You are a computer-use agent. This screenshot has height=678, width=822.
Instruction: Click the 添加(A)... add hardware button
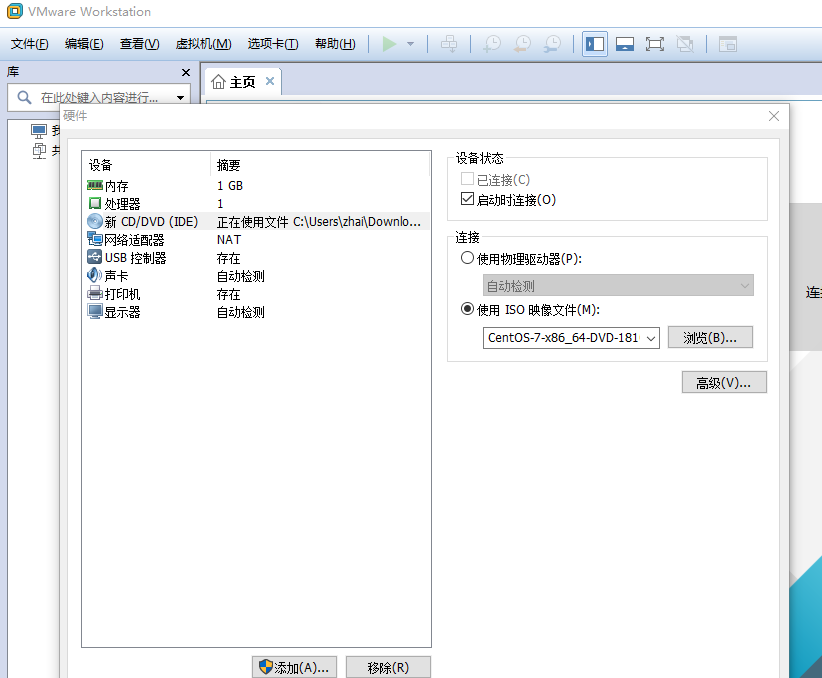[295, 667]
